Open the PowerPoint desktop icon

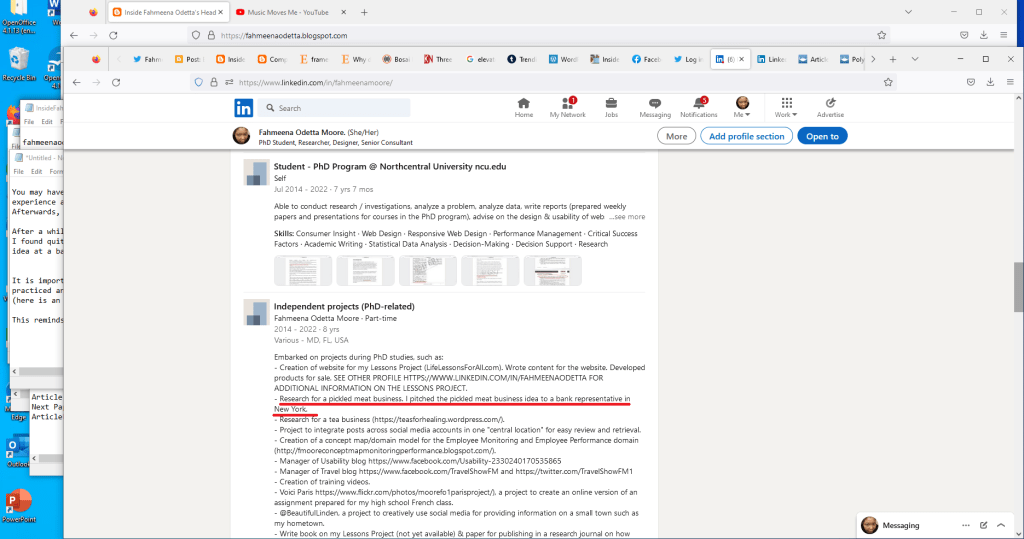(x=18, y=506)
